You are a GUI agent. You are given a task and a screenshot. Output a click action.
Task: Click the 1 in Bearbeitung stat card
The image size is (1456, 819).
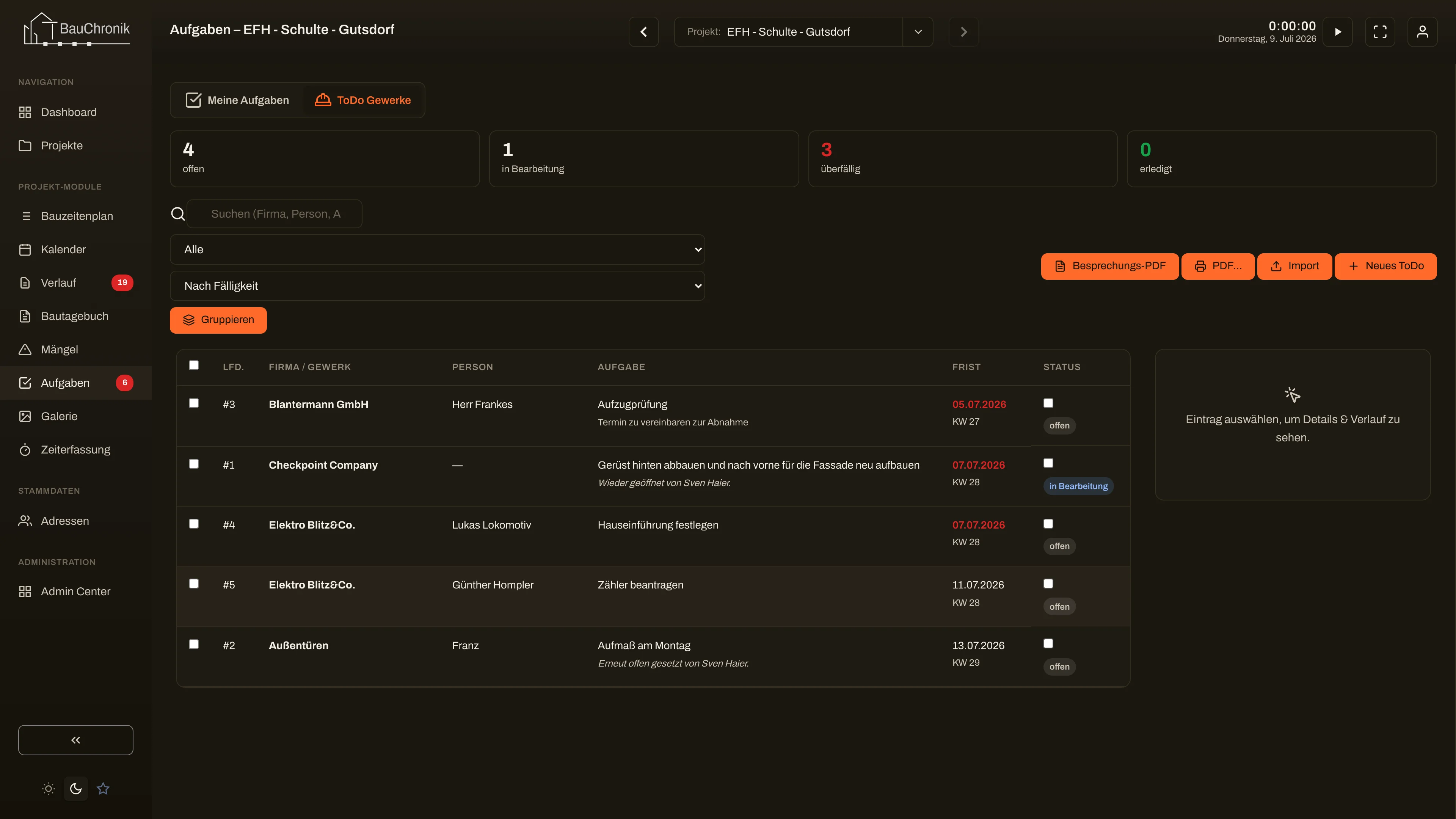point(644,159)
